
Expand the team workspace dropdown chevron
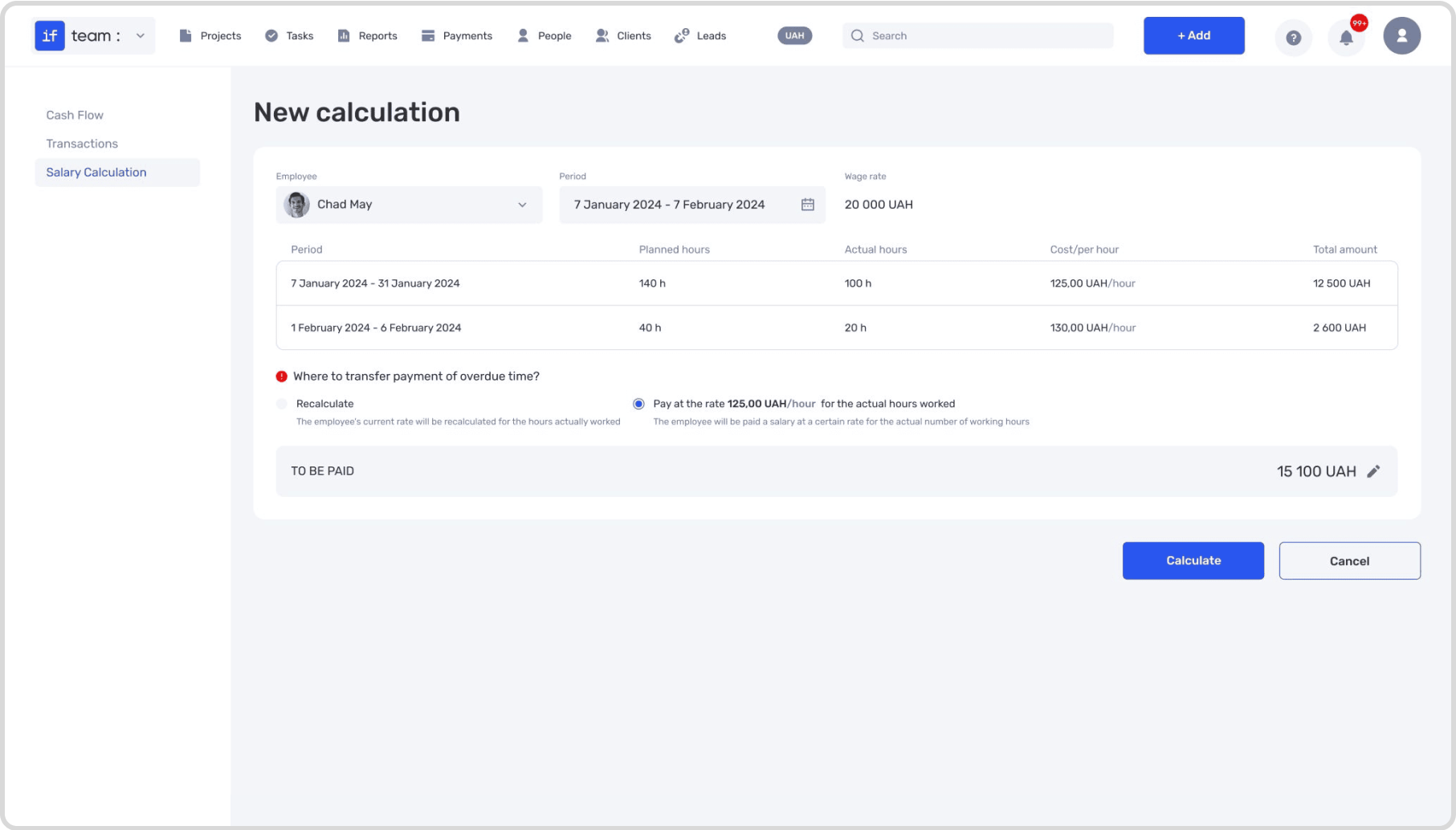tap(141, 35)
